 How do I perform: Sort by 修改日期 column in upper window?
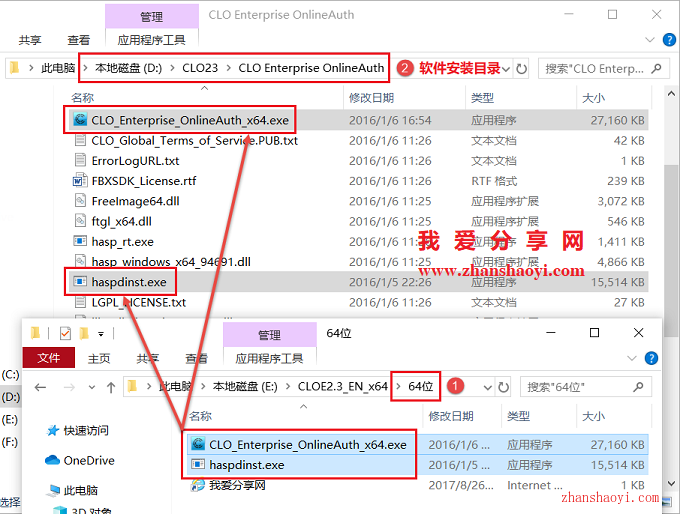tap(371, 98)
